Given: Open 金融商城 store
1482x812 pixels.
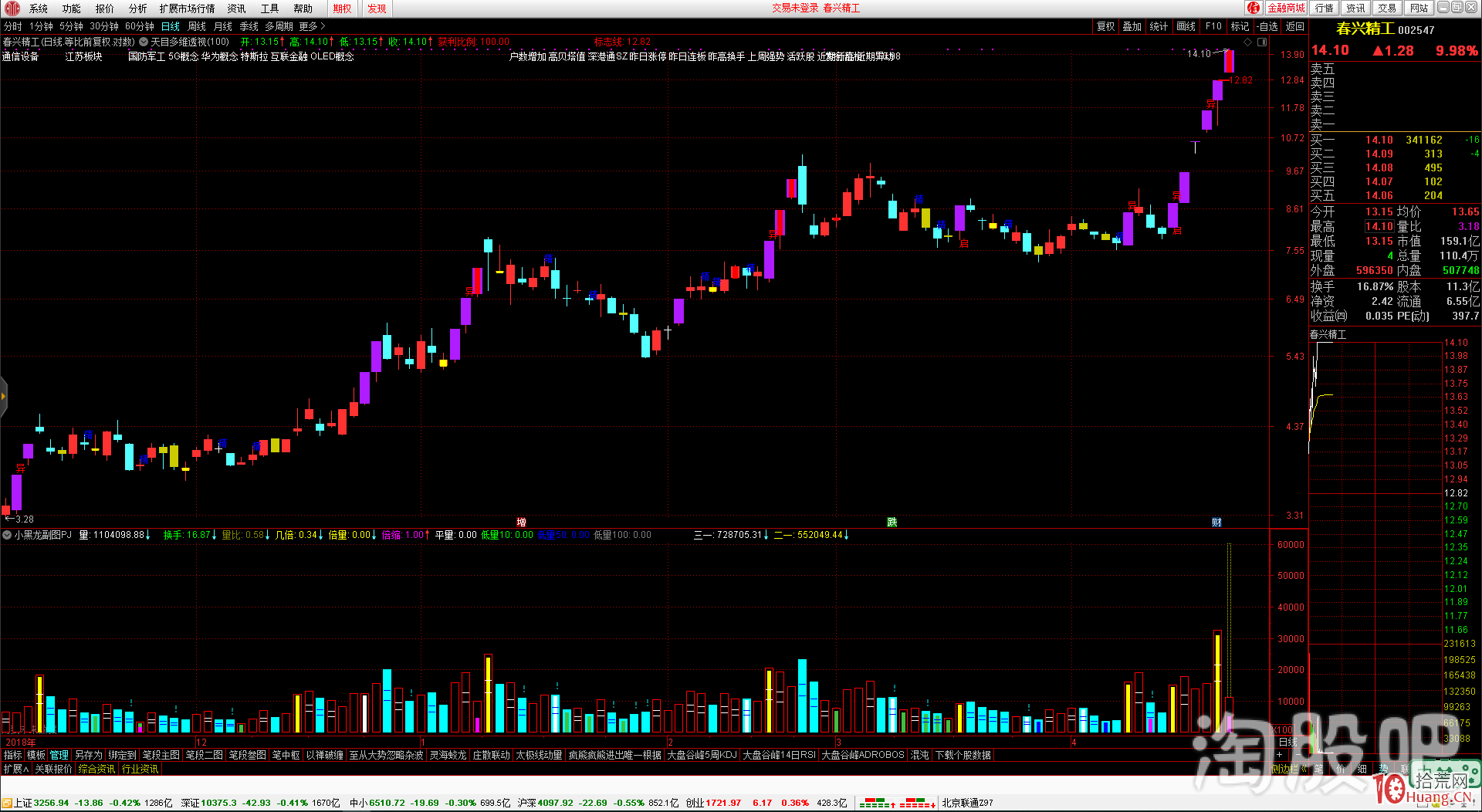Looking at the screenshot, I should click(x=1286, y=8).
